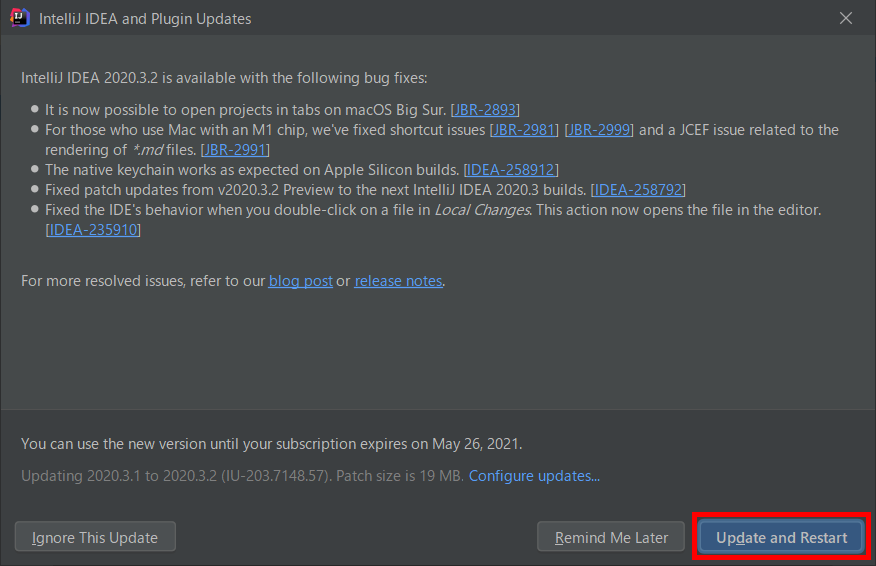Screen dimensions: 876x566
Task: Open the IDEA-258792 issue link
Action: point(638,190)
